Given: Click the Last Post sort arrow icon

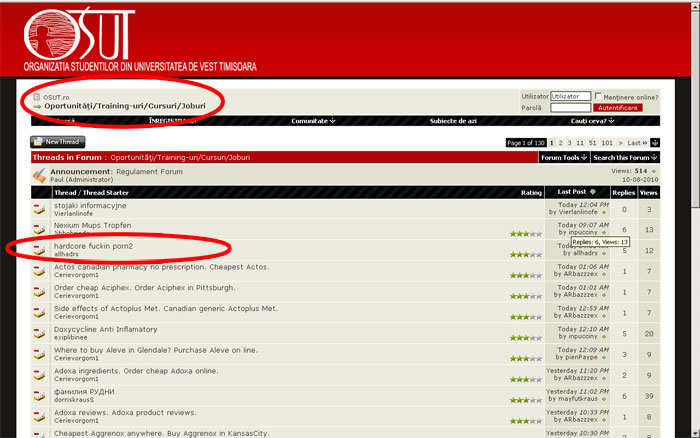Looking at the screenshot, I should pyautogui.click(x=593, y=192).
